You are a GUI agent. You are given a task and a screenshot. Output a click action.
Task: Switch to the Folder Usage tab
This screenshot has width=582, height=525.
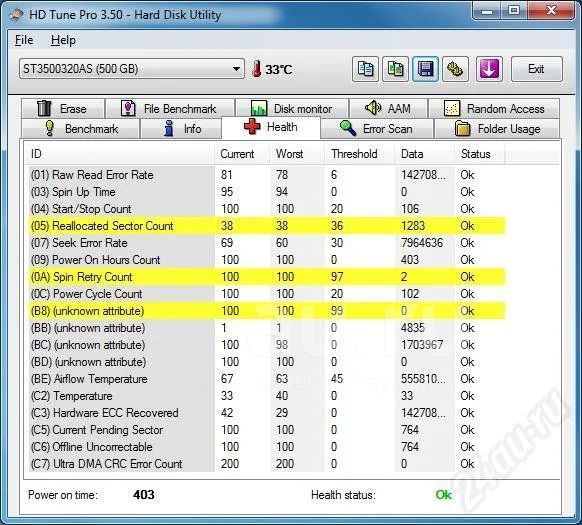tap(497, 128)
